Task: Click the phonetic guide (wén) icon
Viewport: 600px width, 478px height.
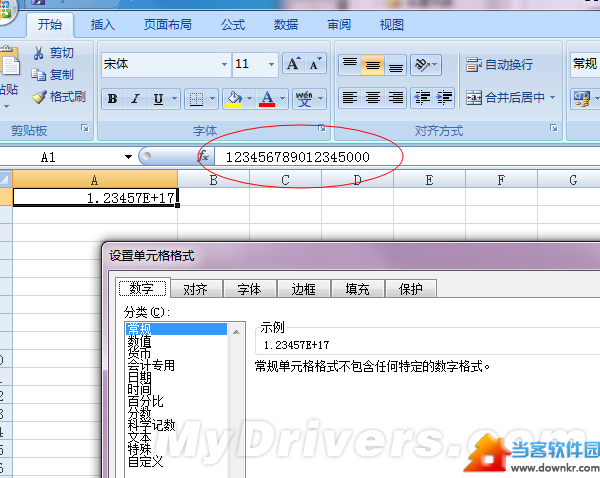Action: point(304,99)
